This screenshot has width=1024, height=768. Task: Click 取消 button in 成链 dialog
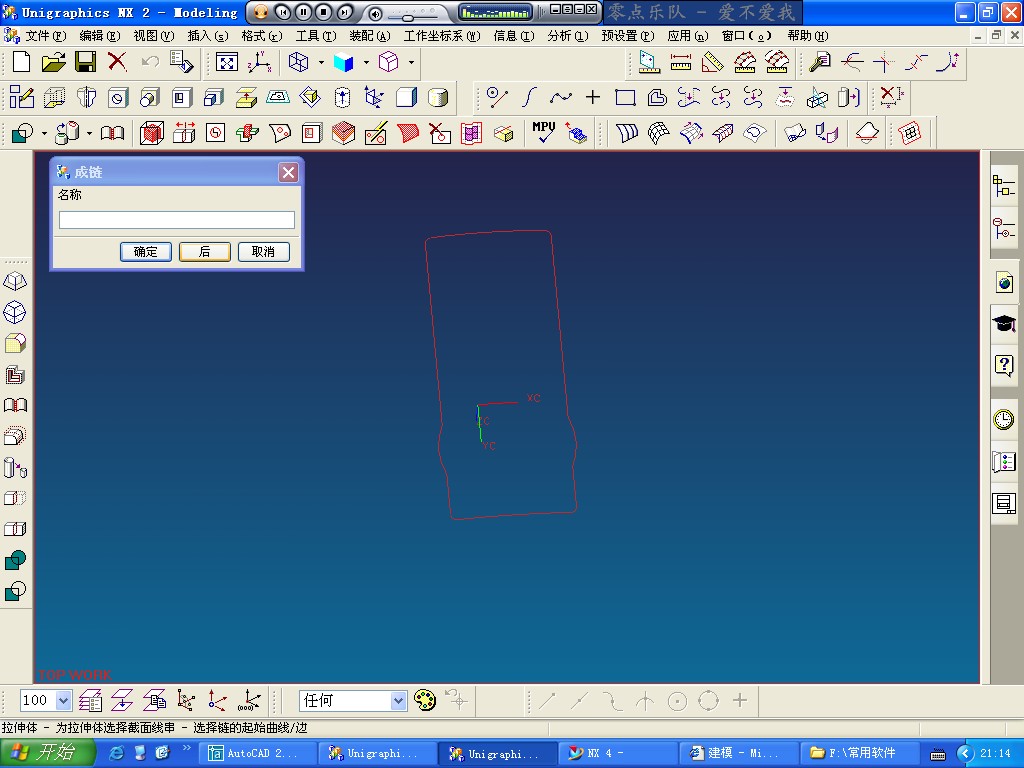tap(263, 252)
